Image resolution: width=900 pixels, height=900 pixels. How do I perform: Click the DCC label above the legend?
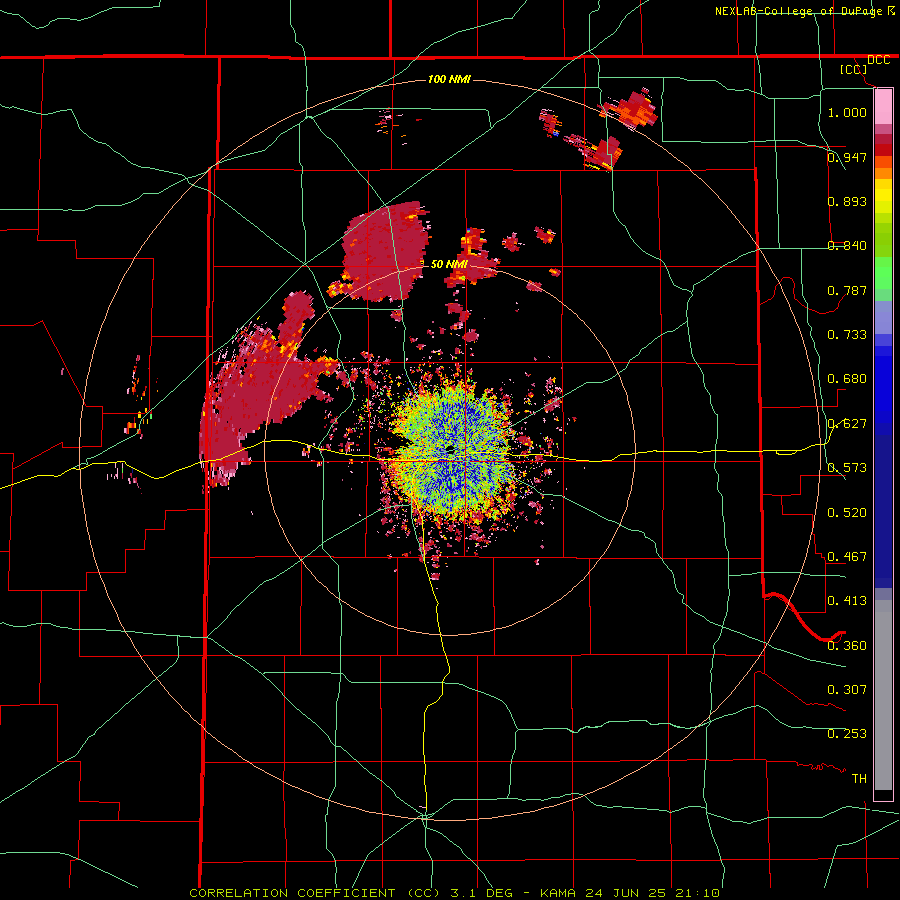point(879,60)
